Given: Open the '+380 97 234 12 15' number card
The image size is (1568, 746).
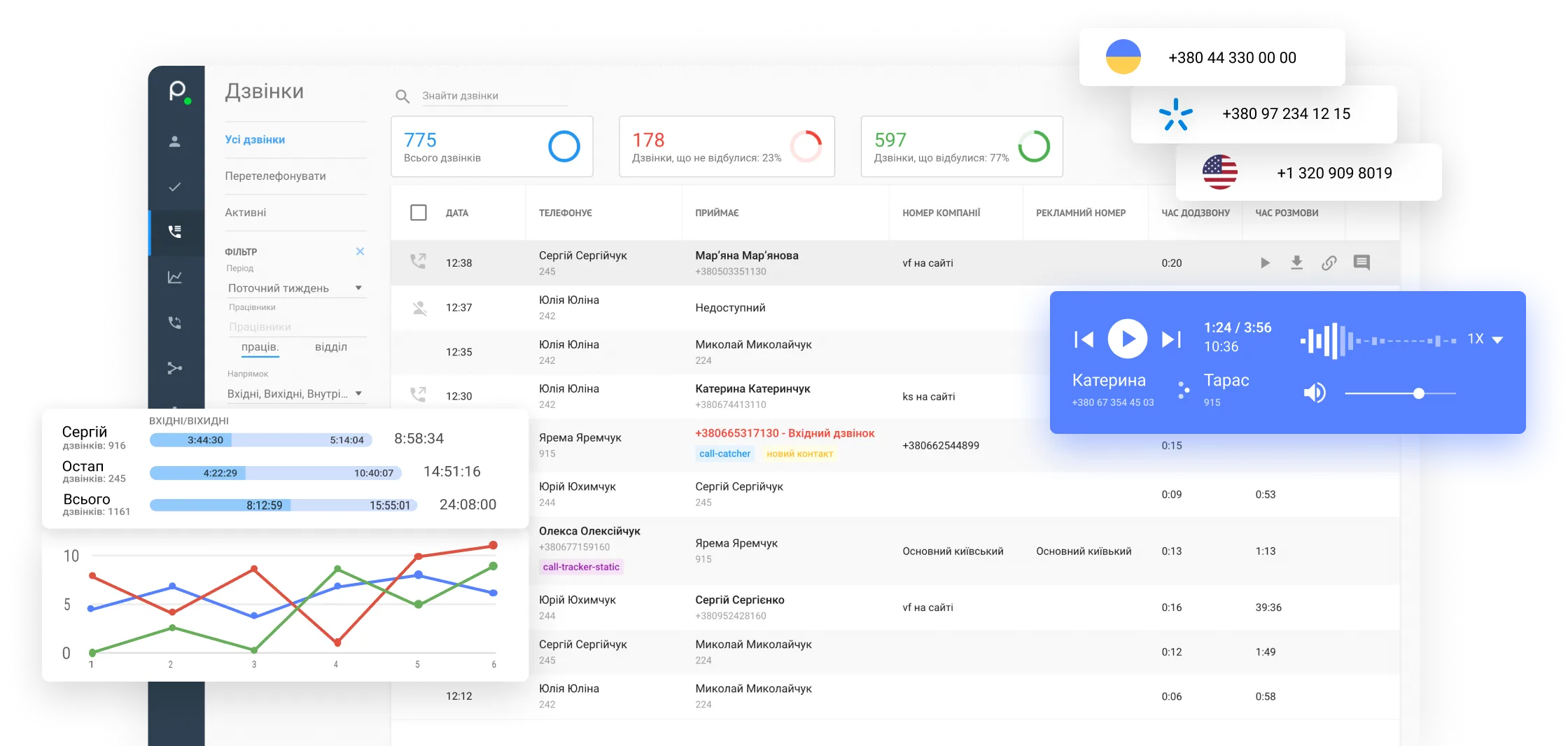Looking at the screenshot, I should pyautogui.click(x=1264, y=114).
